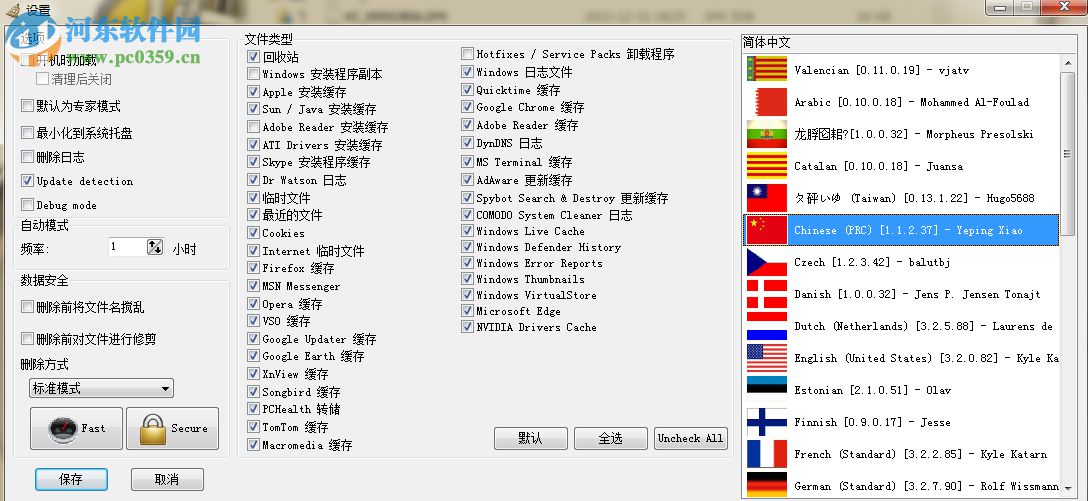
Task: Click the Arabic language flag icon
Action: click(x=767, y=101)
